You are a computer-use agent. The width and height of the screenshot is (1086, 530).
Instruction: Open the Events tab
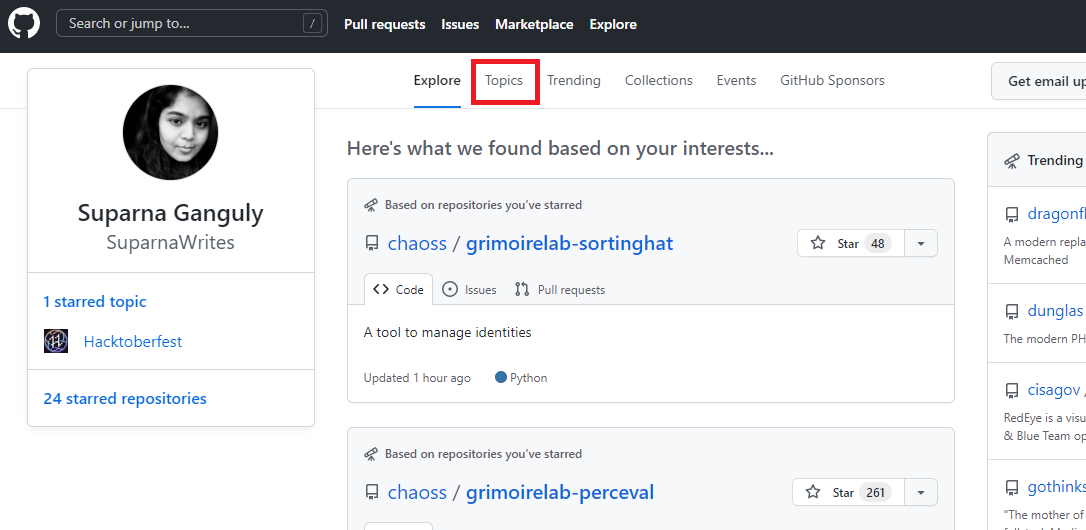pyautogui.click(x=736, y=80)
